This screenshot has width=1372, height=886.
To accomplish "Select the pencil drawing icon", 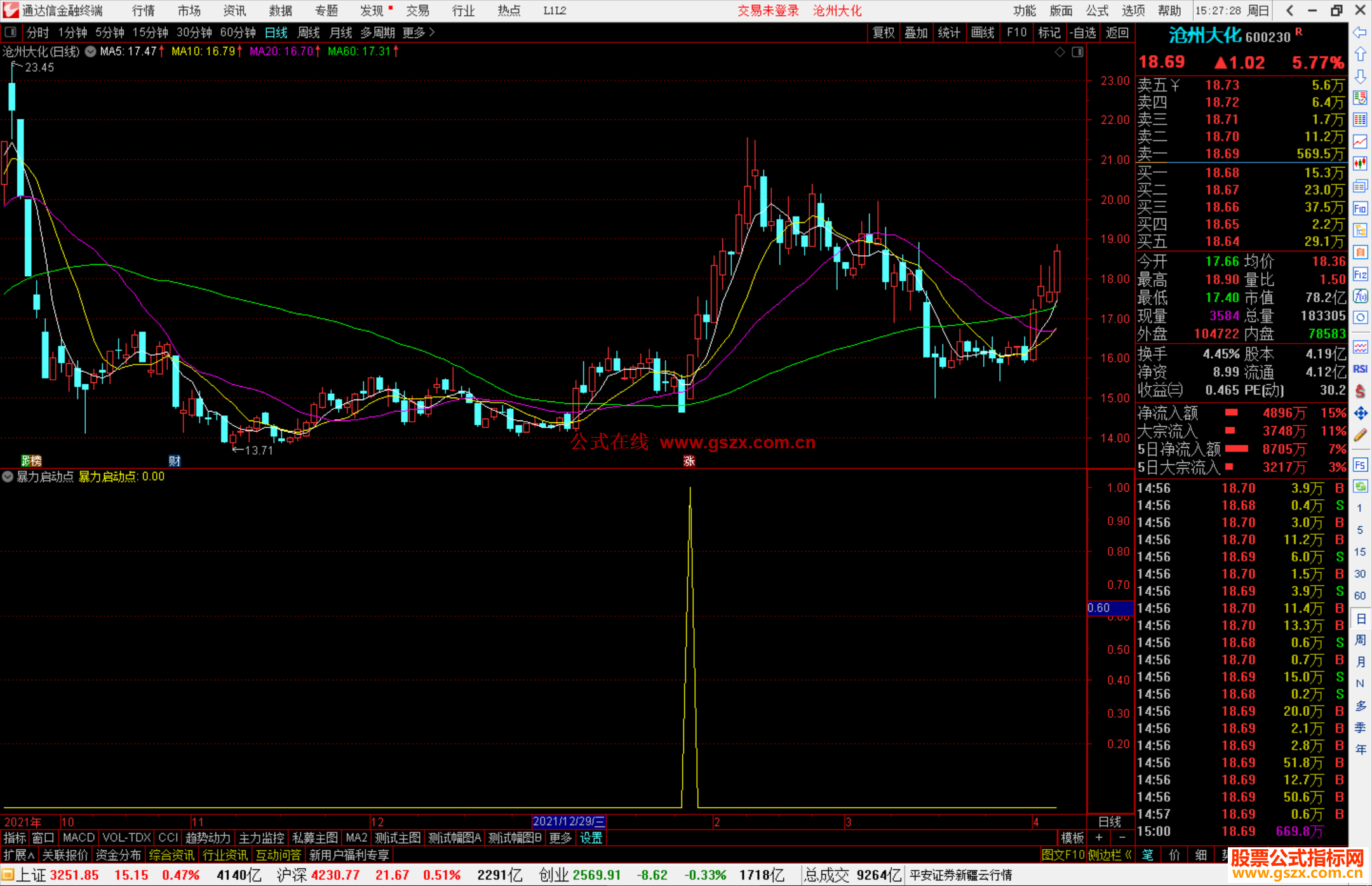I will [x=1360, y=435].
